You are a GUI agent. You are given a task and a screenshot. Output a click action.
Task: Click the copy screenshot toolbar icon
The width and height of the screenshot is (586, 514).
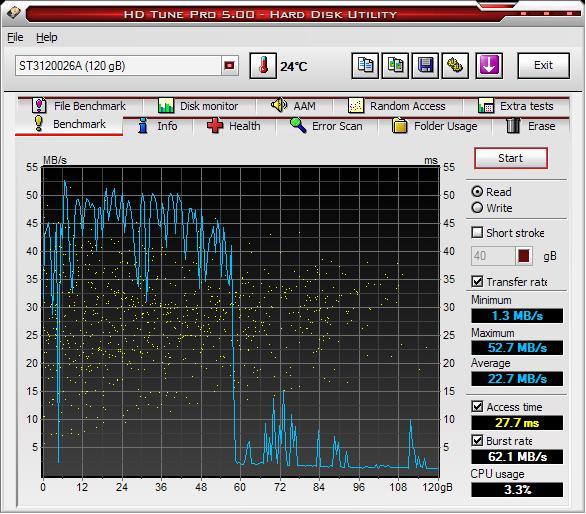[x=395, y=66]
